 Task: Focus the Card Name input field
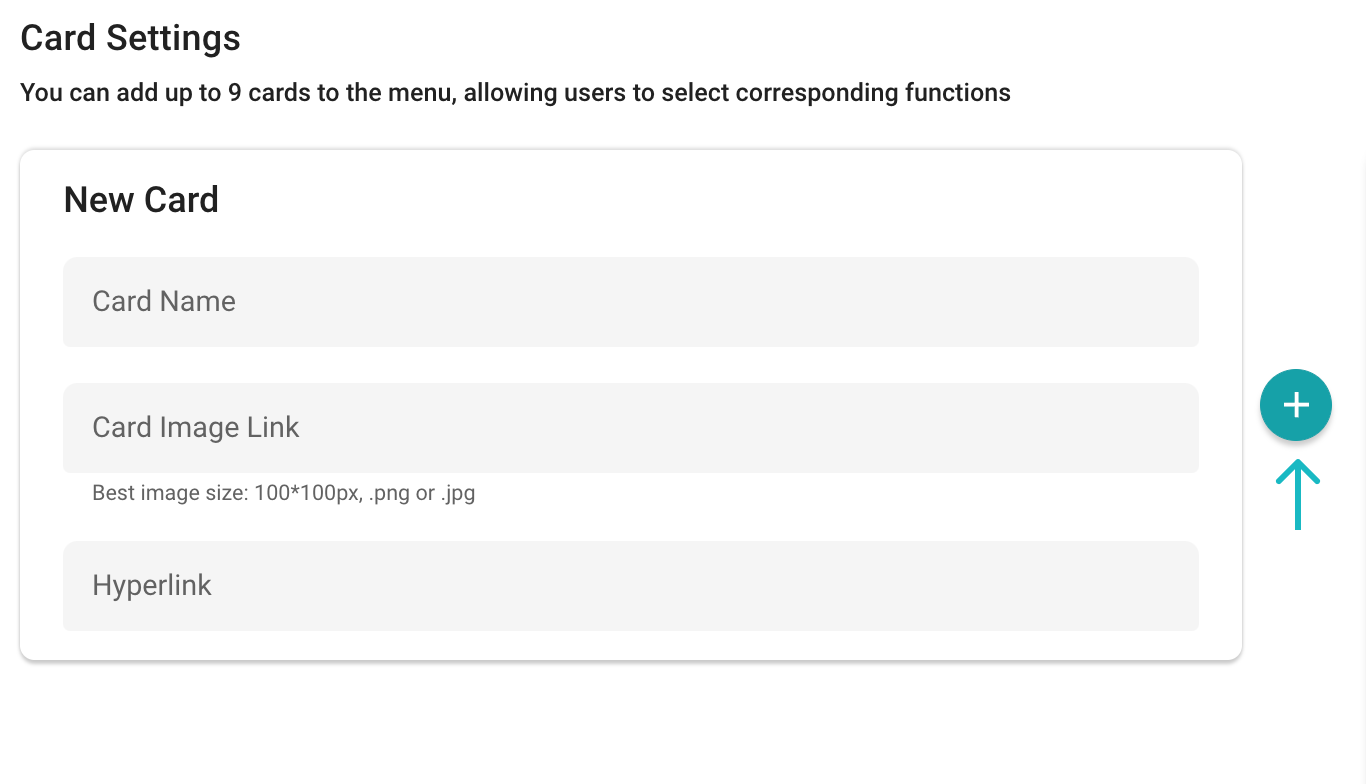click(x=631, y=302)
